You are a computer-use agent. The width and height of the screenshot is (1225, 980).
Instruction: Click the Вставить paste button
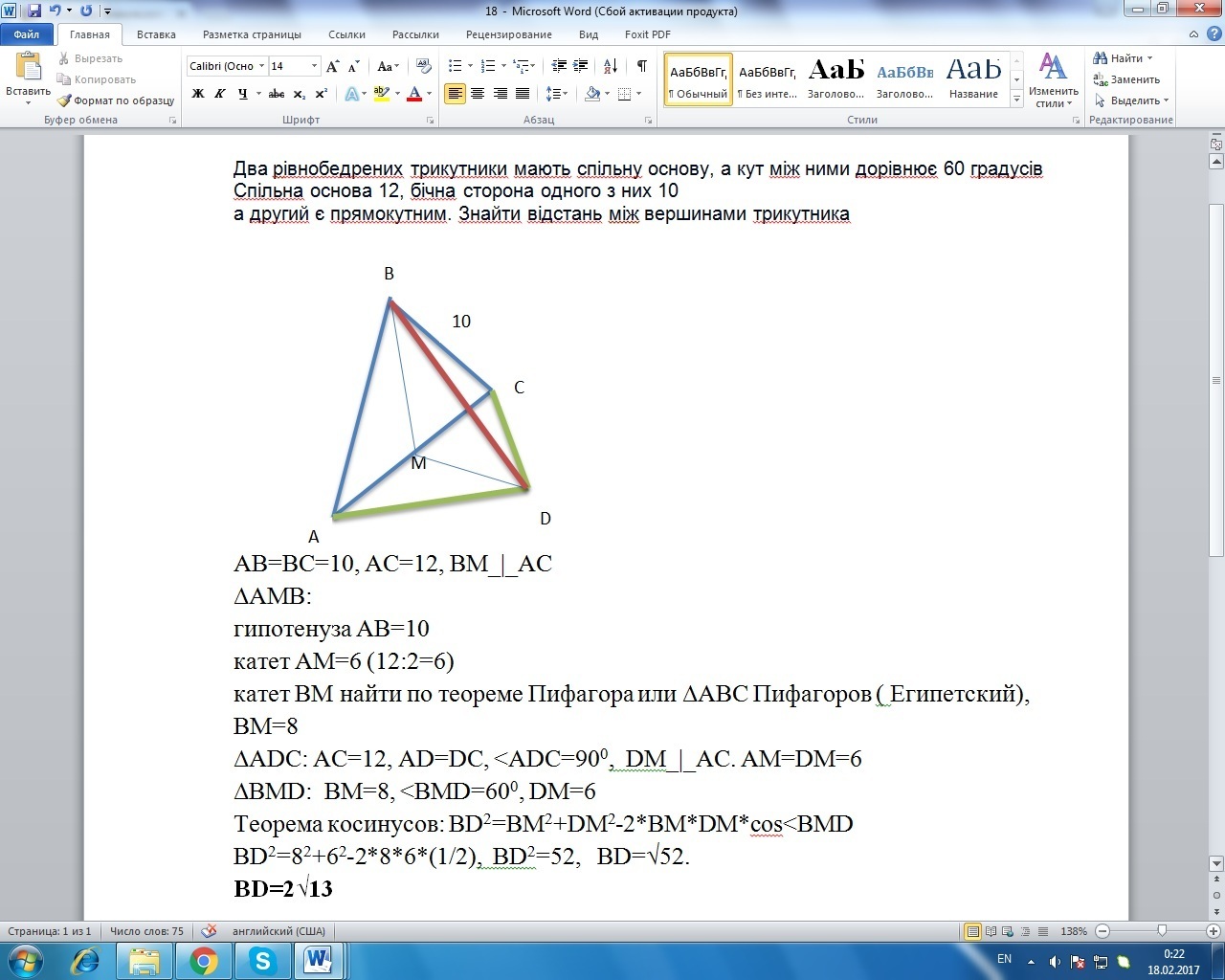28,79
